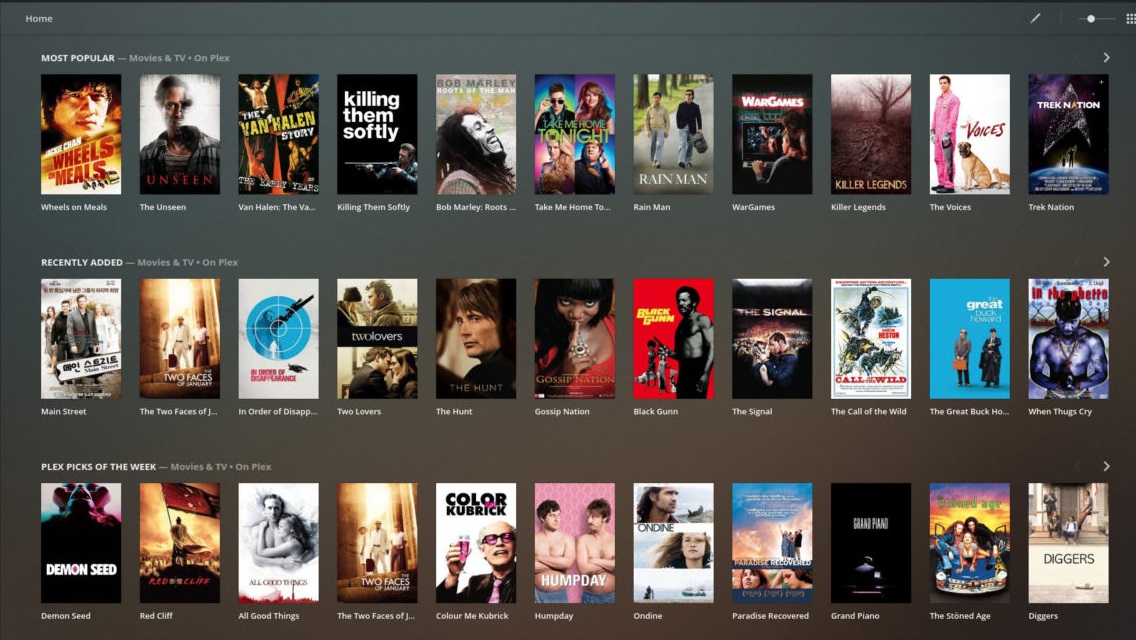Open the Killer Legends poster
Screen dimensions: 1136x640
pos(871,134)
